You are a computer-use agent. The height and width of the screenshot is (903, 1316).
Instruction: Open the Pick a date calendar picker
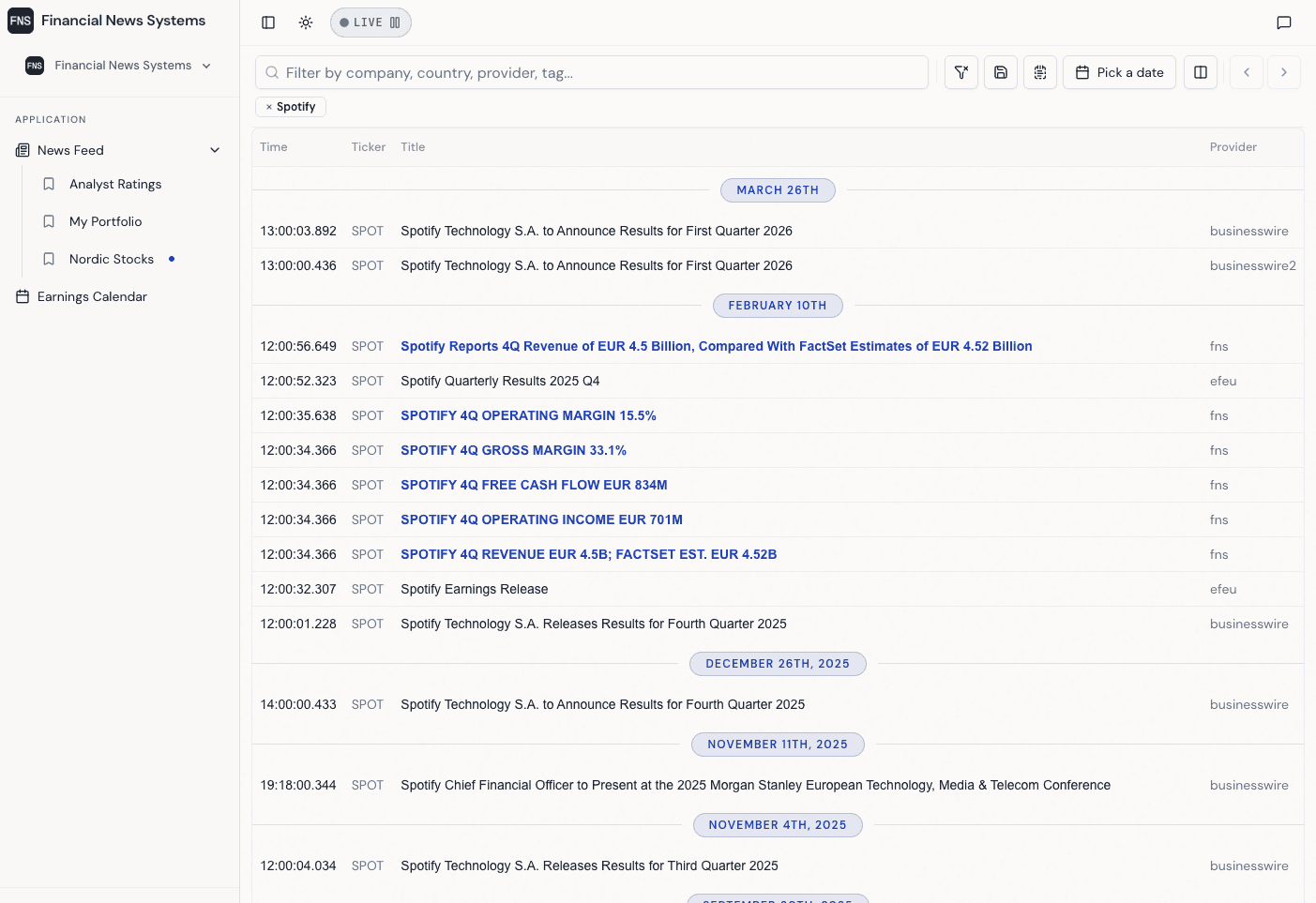point(1119,71)
